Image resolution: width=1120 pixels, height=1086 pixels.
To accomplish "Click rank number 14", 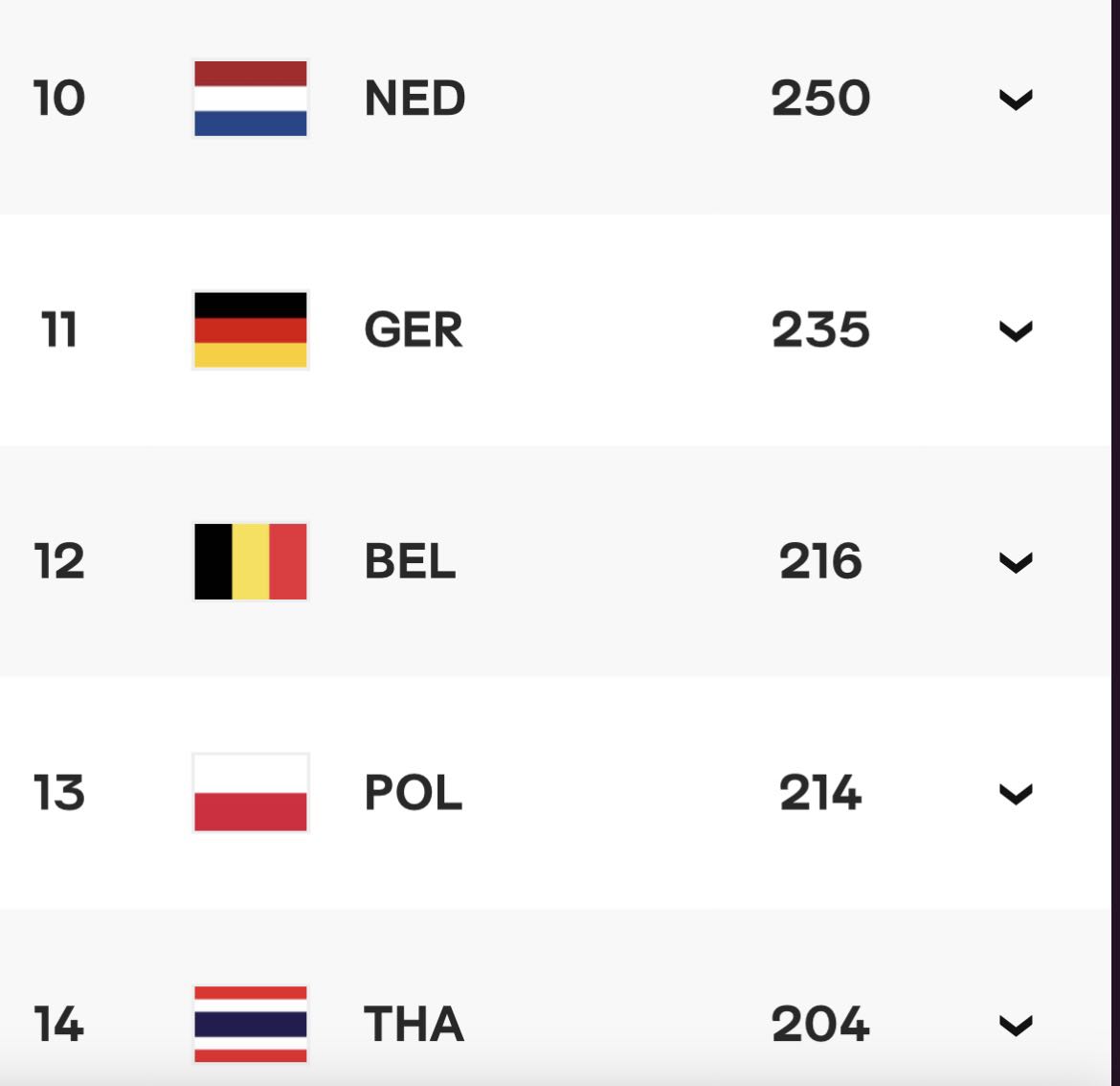I will tap(58, 1024).
